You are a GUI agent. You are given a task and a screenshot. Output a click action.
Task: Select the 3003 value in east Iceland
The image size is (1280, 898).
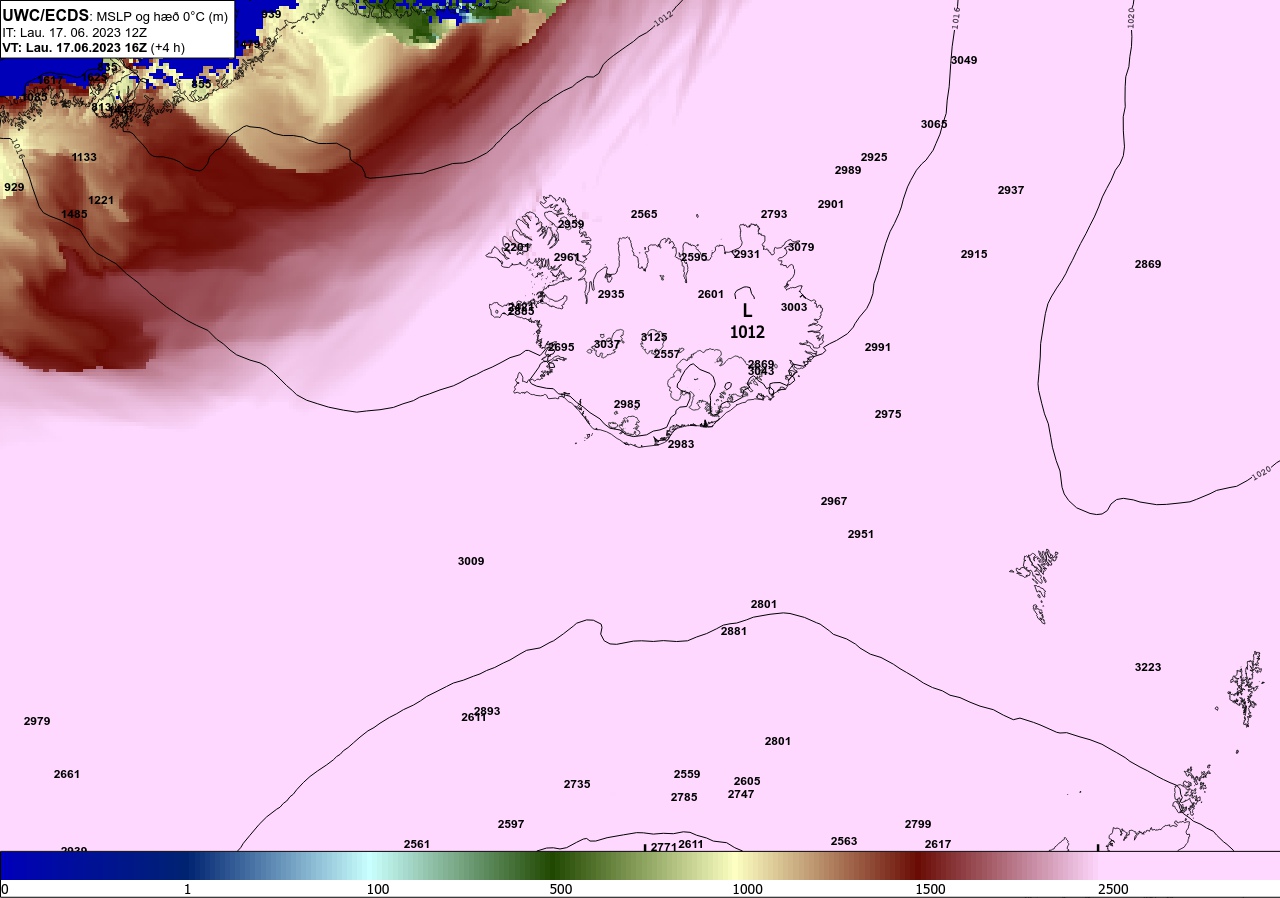794,307
